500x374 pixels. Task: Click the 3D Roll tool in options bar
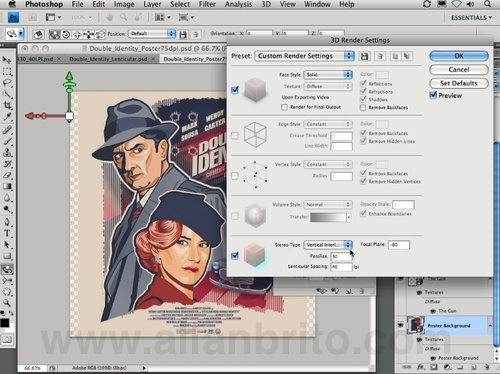coord(66,34)
